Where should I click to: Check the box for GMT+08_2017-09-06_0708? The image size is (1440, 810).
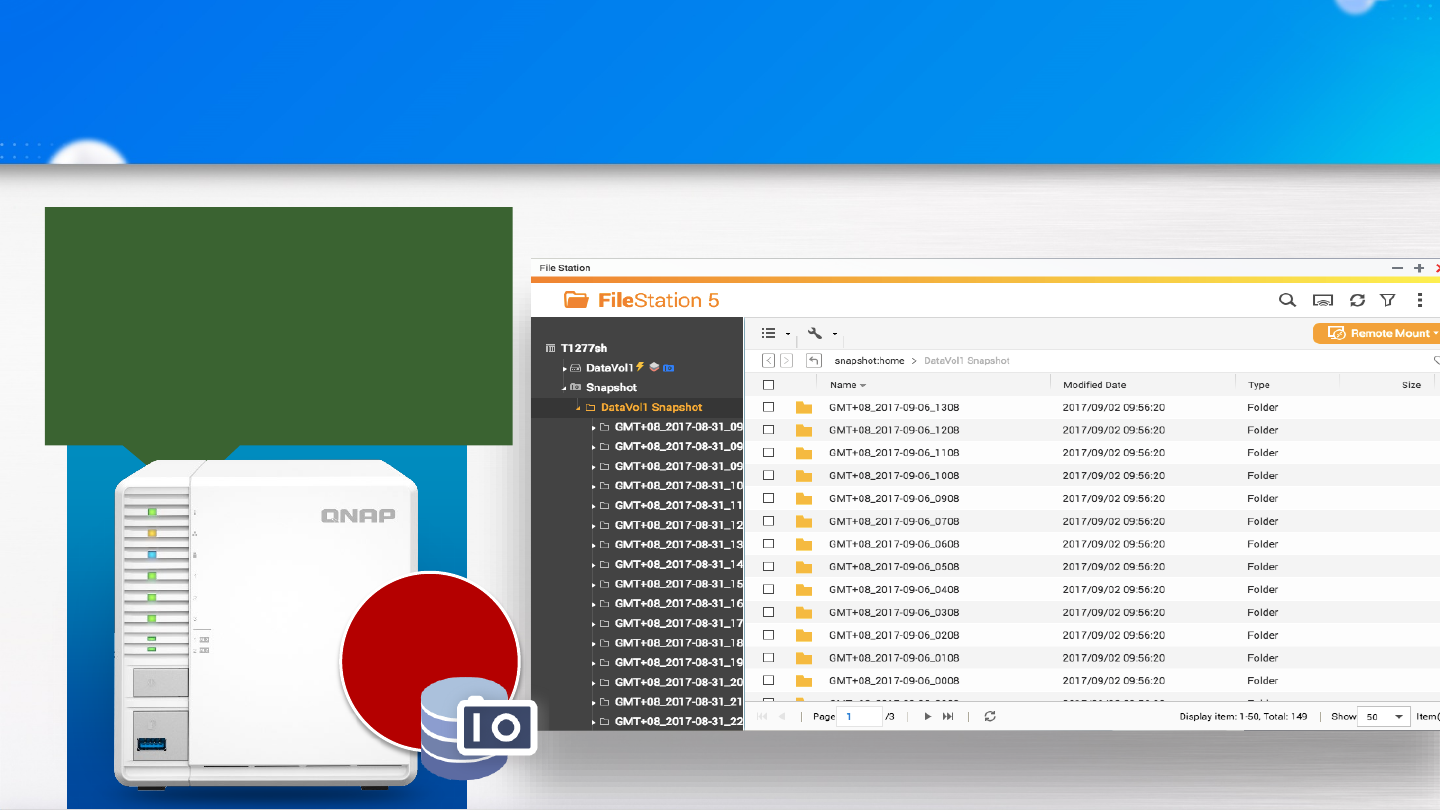click(769, 521)
